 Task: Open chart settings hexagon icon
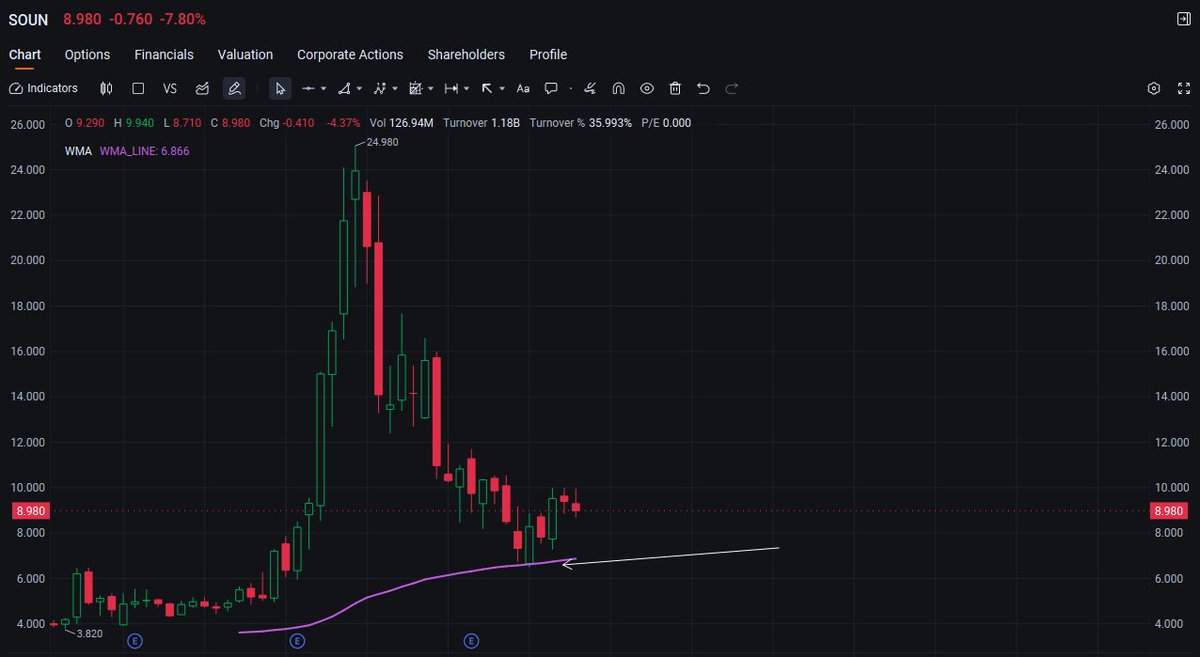pos(1154,88)
